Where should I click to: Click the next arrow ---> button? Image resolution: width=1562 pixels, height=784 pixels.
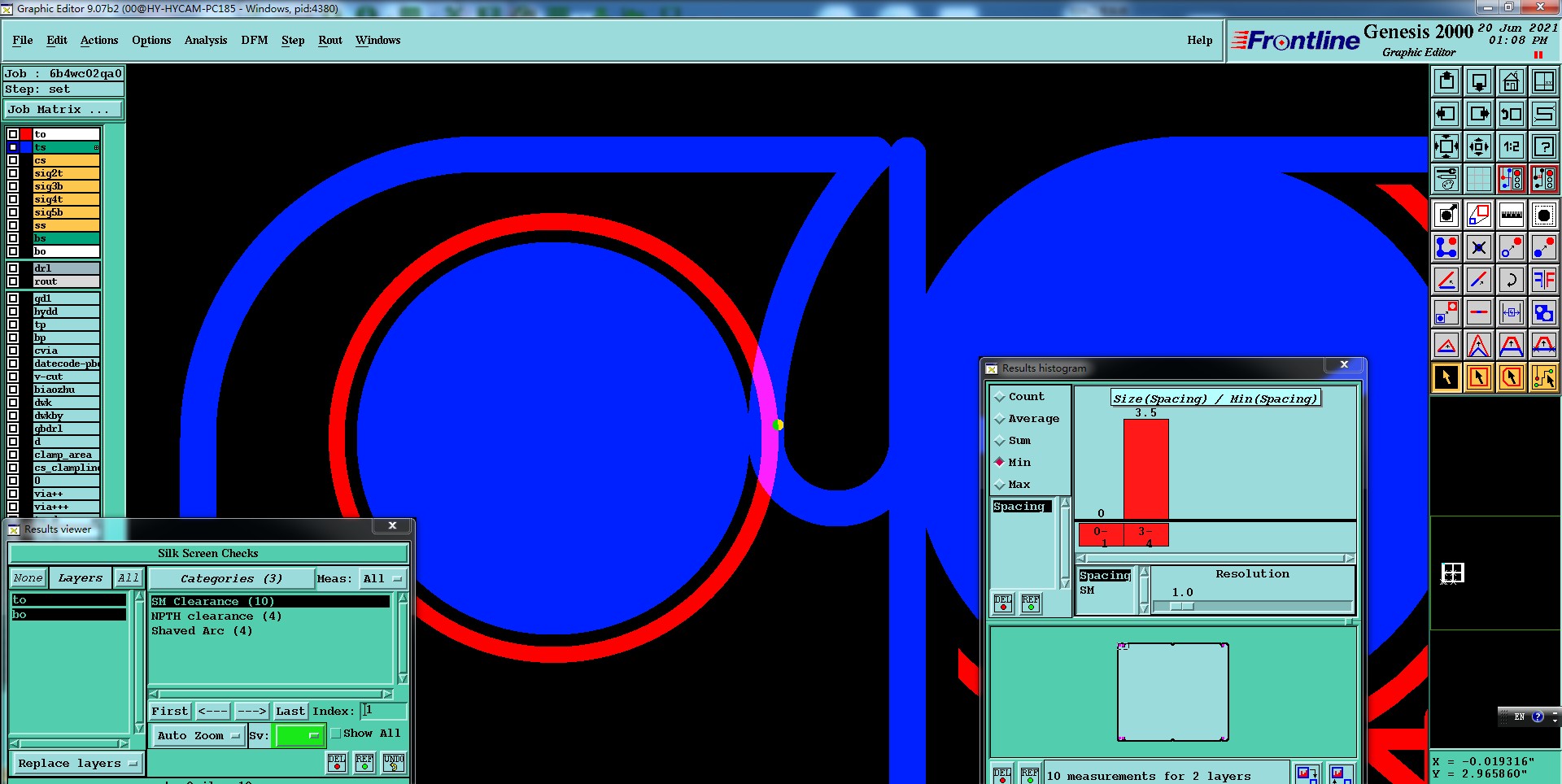(x=252, y=712)
